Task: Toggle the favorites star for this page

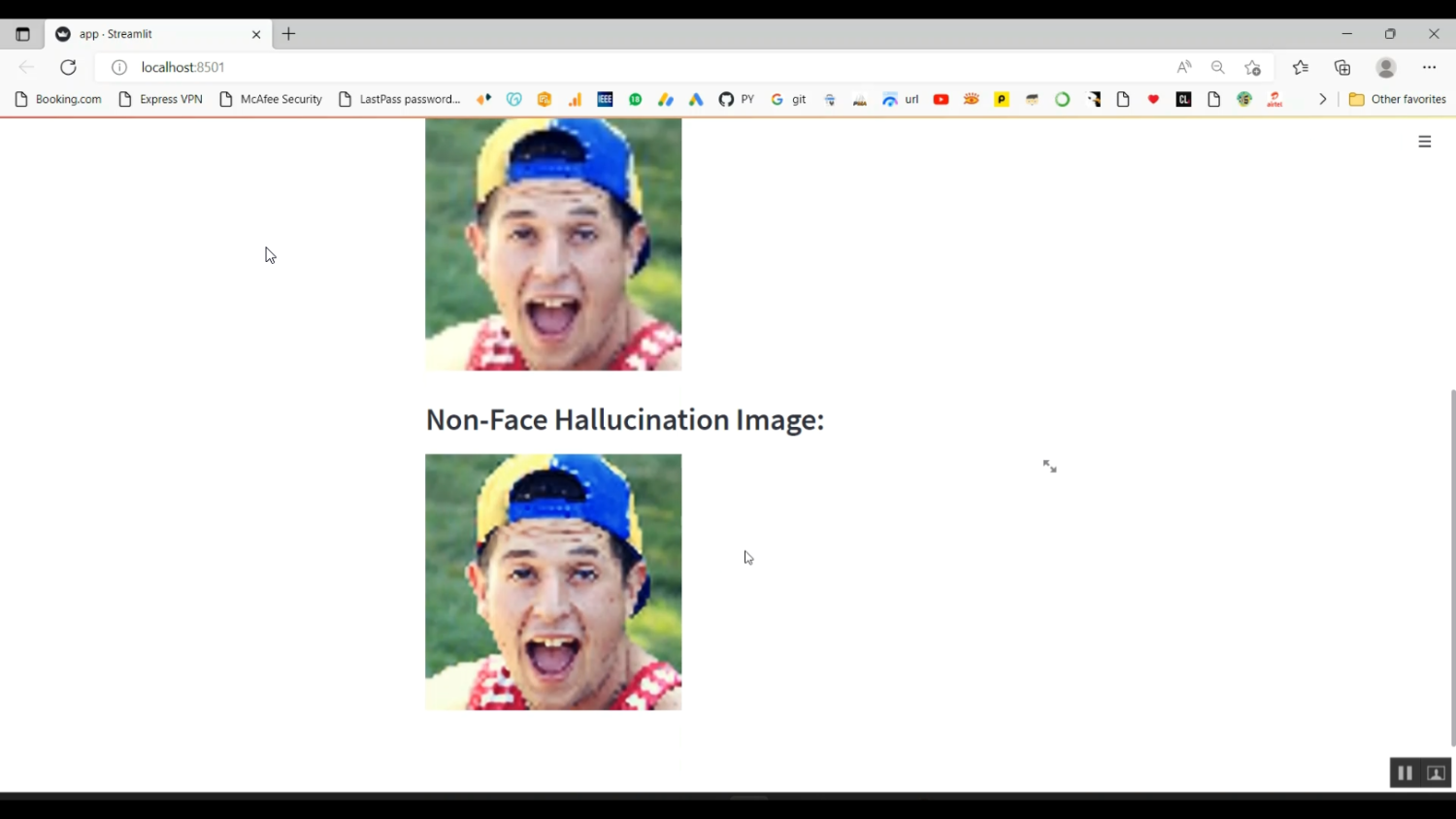Action: point(1252,67)
